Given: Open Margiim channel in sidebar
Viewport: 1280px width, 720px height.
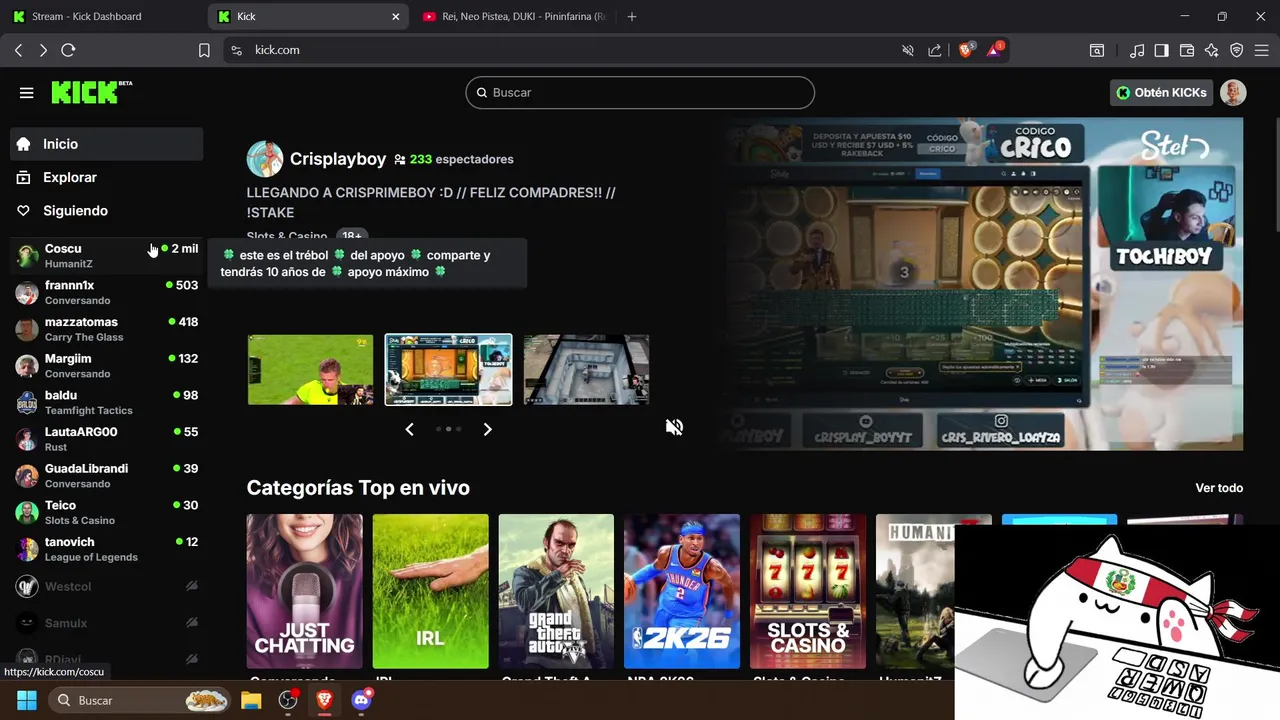Looking at the screenshot, I should coord(106,366).
